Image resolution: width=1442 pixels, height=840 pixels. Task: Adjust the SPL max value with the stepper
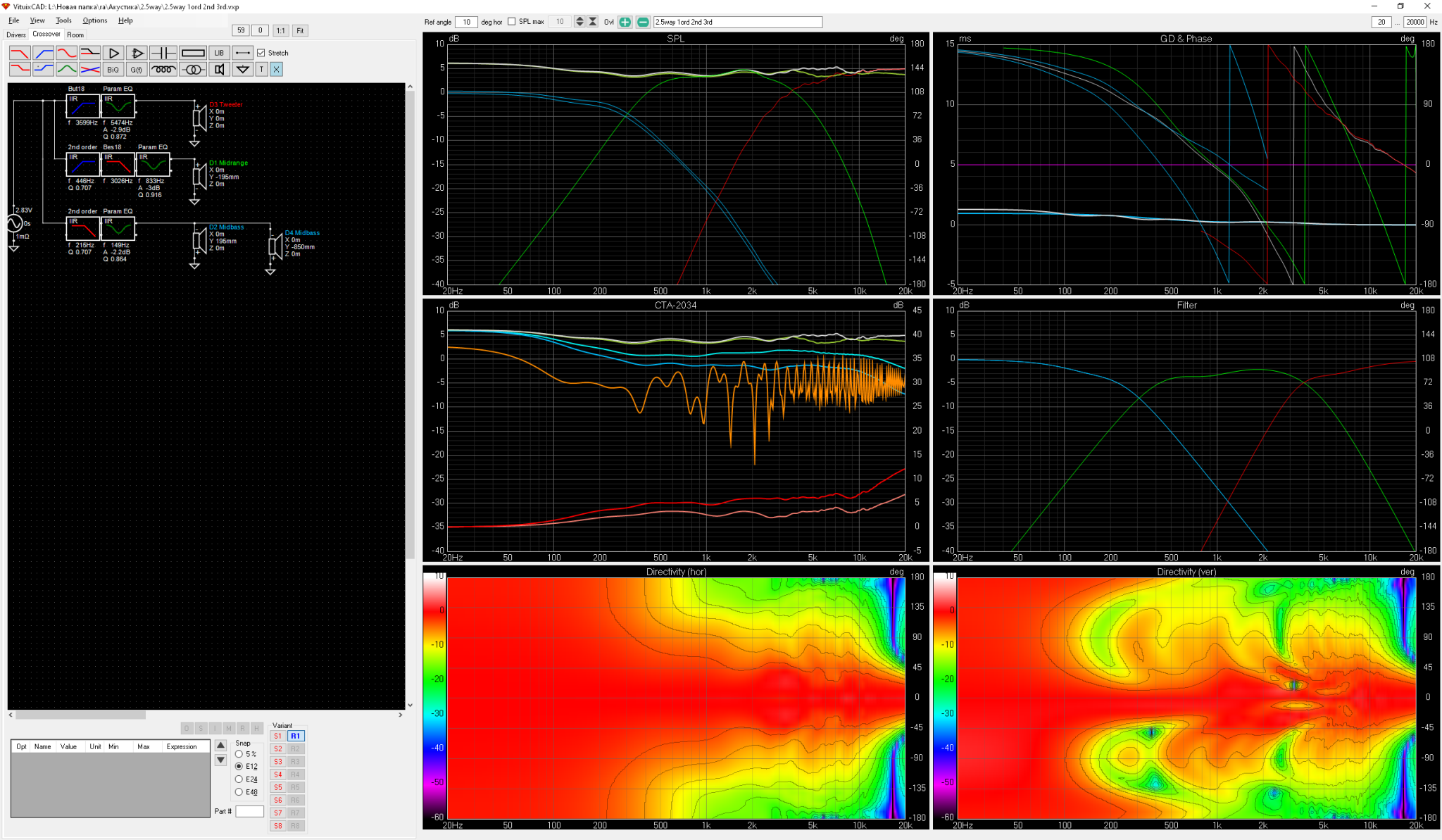click(x=579, y=22)
